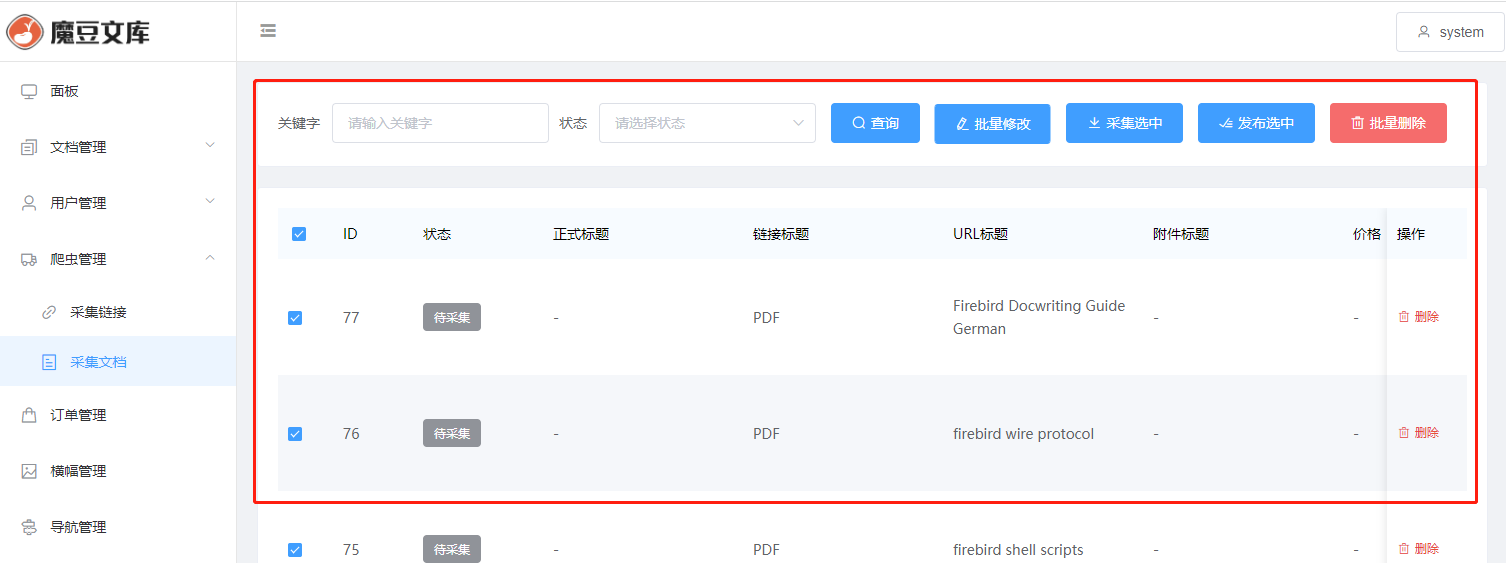The width and height of the screenshot is (1506, 563).
Task: Uncheck the checkbox for row ID 76
Action: 295,434
